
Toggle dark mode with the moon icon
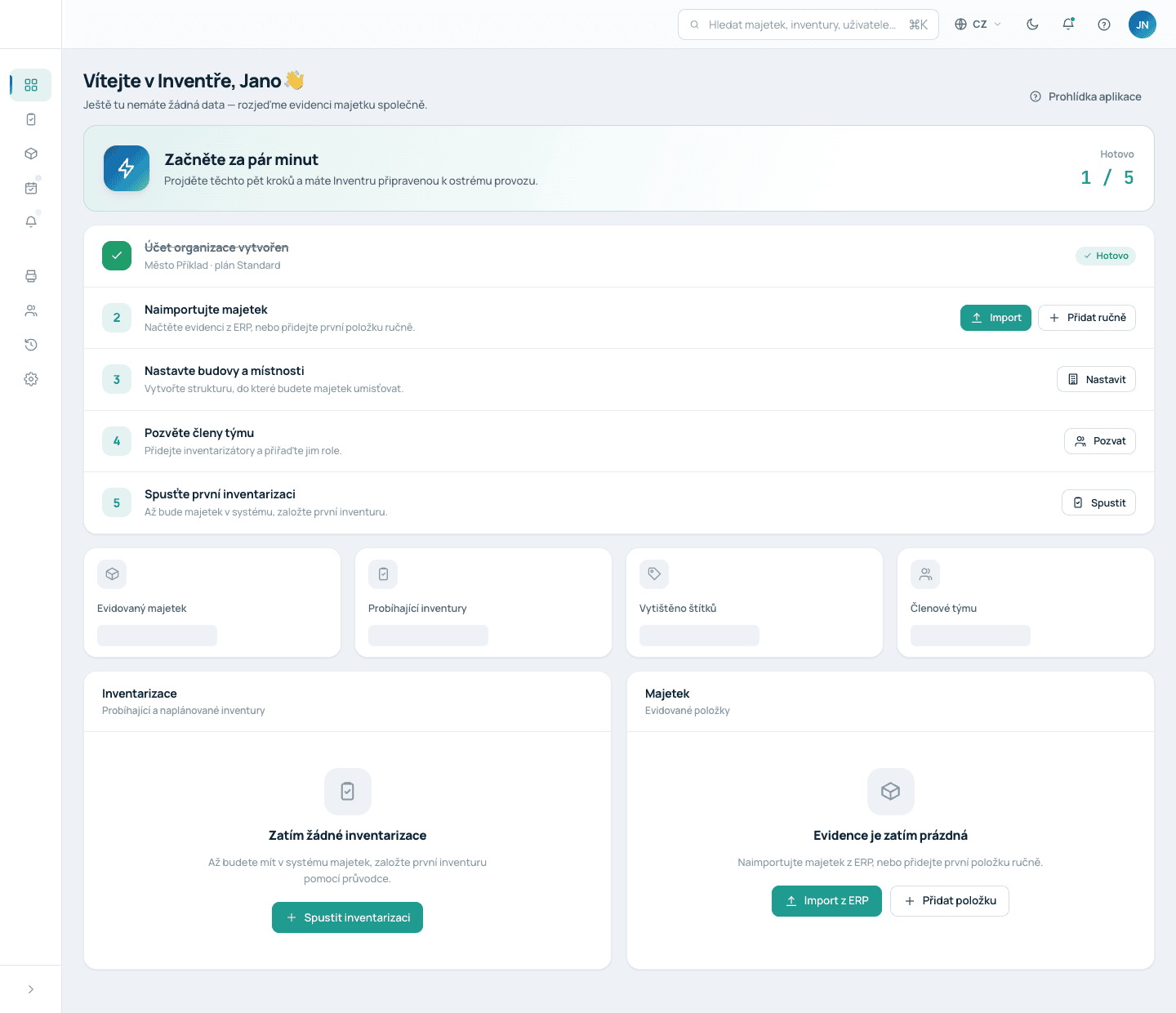[x=1032, y=25]
